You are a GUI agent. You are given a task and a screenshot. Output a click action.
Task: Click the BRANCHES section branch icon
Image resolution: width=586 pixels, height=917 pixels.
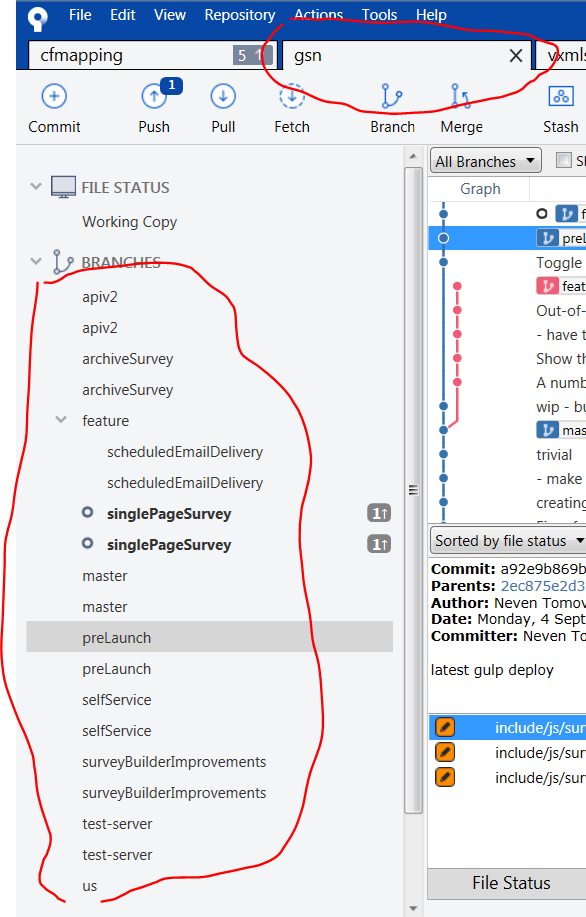point(63,262)
